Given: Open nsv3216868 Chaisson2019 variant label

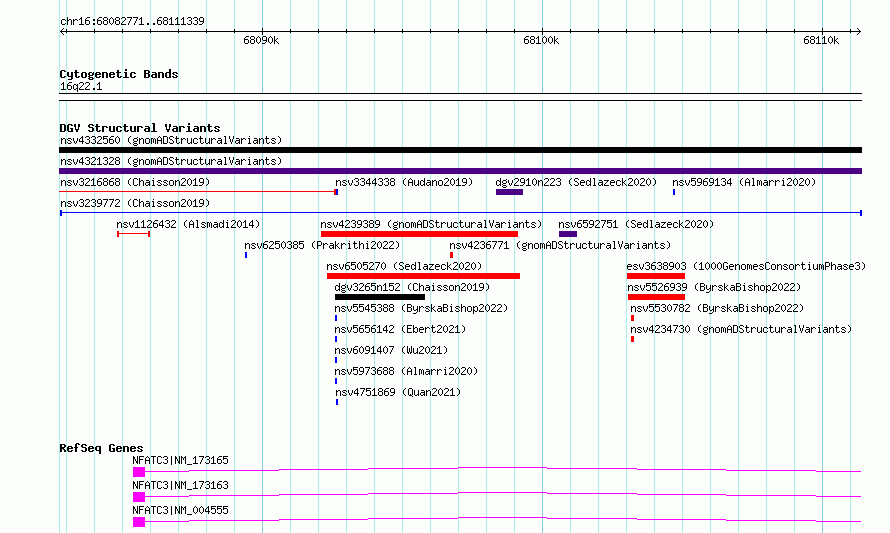Looking at the screenshot, I should pos(135,182).
